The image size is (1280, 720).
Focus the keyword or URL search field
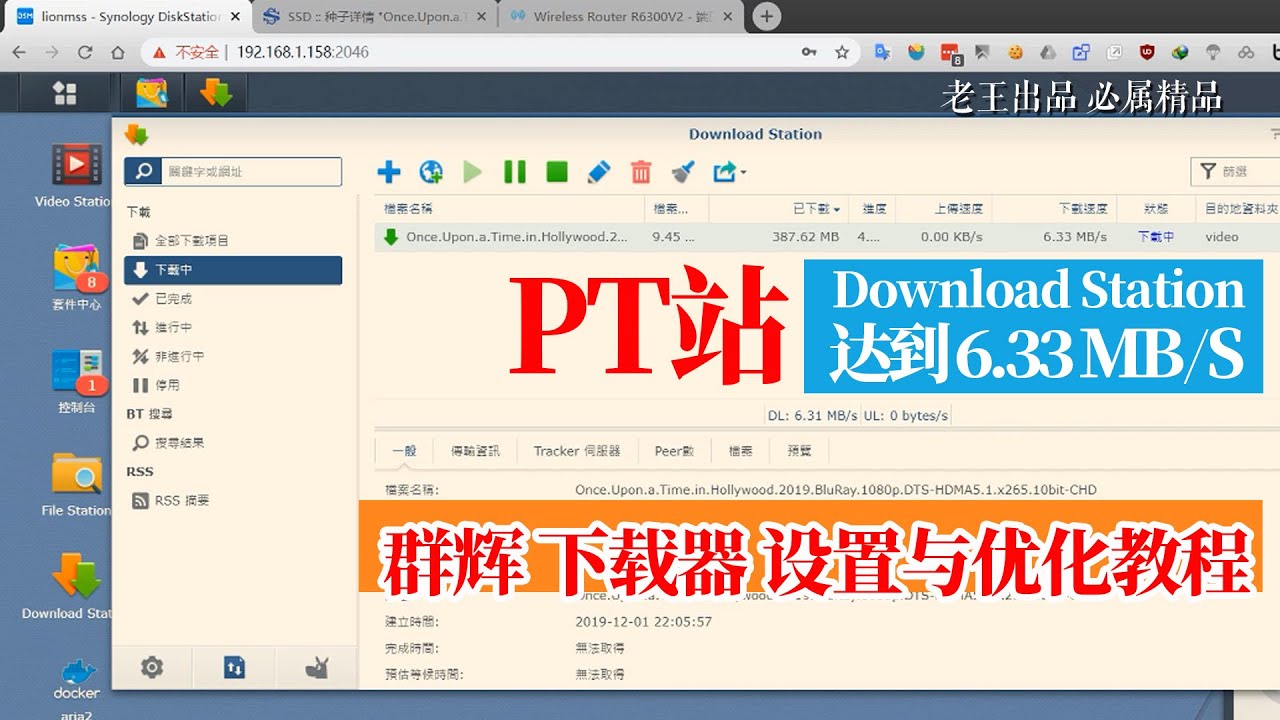[250, 172]
